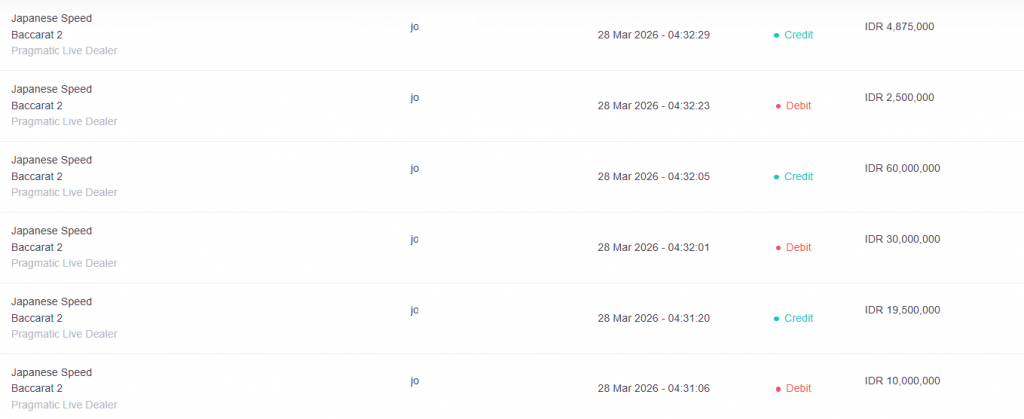Click the red Debit dot in IDR 10,000,000 row
This screenshot has width=1024, height=419.
777,389
